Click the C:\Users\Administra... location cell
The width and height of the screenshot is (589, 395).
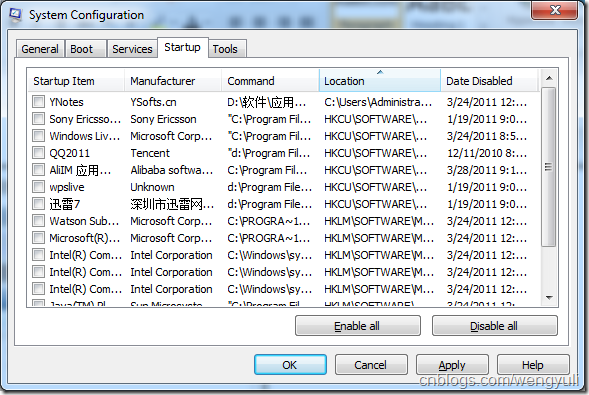[x=378, y=102]
